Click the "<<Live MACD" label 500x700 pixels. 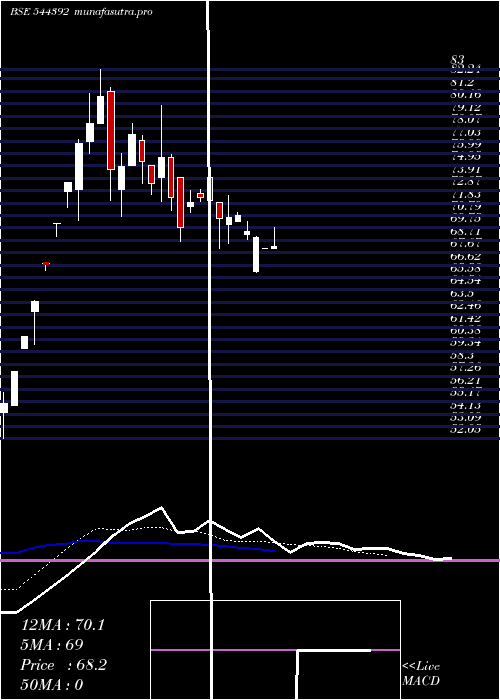[x=421, y=673]
